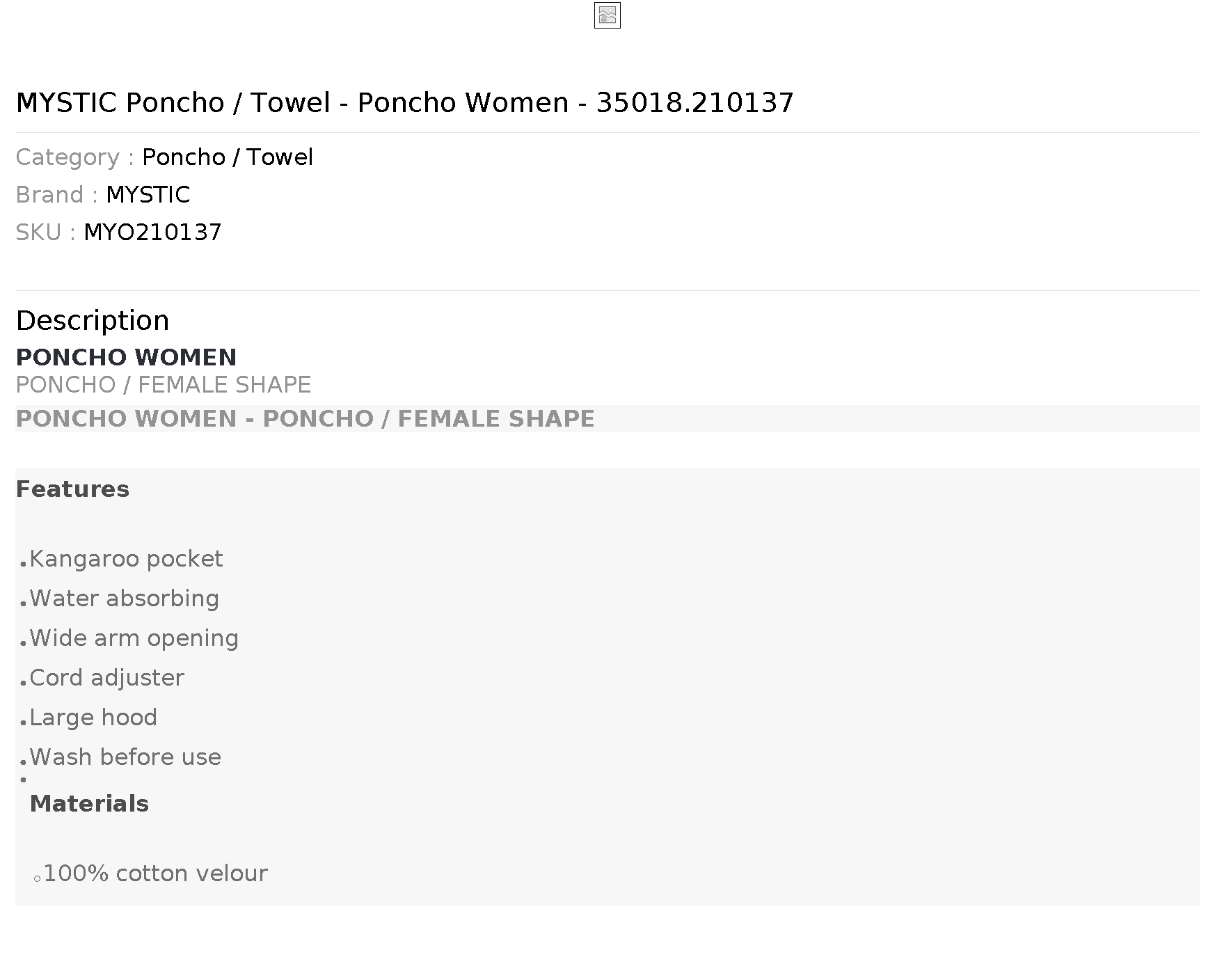Open the Poncho / Towel category link
Viewport: 1215px width, 980px height.
pos(228,157)
